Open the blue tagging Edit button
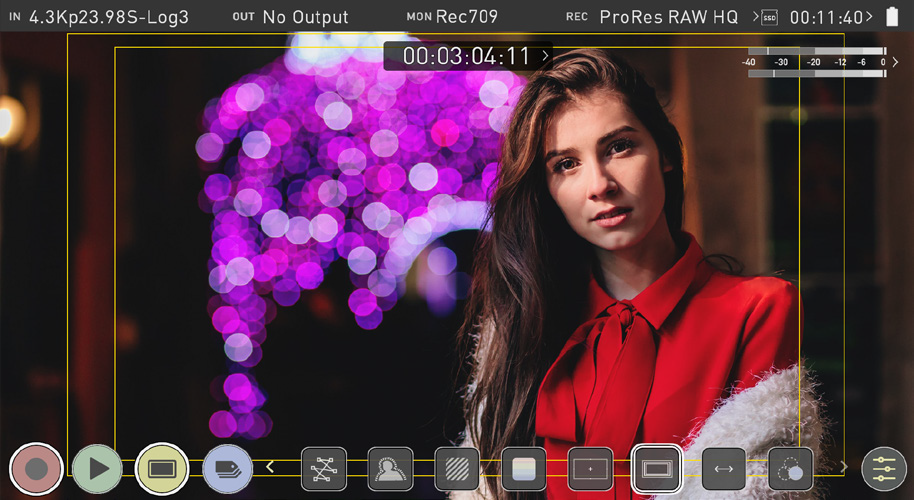914x500 pixels. (227, 468)
